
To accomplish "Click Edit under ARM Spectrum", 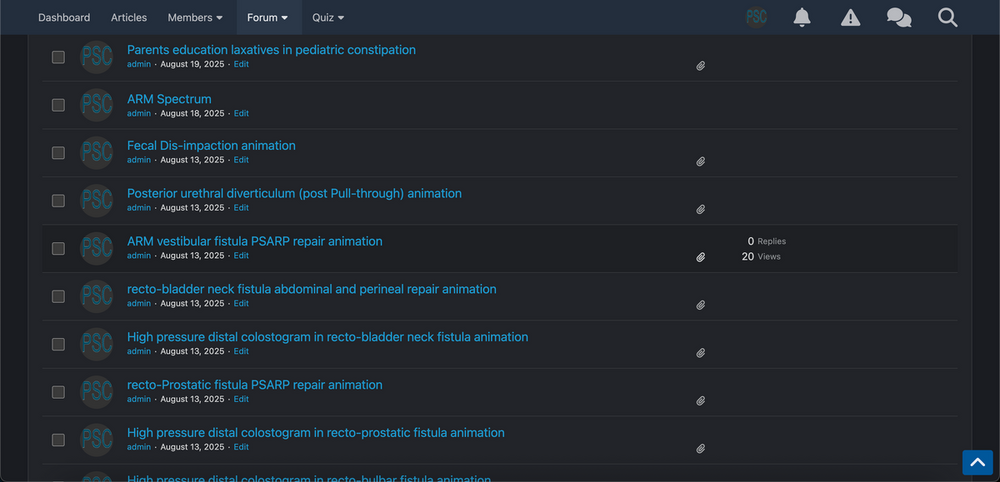I will [x=241, y=113].
